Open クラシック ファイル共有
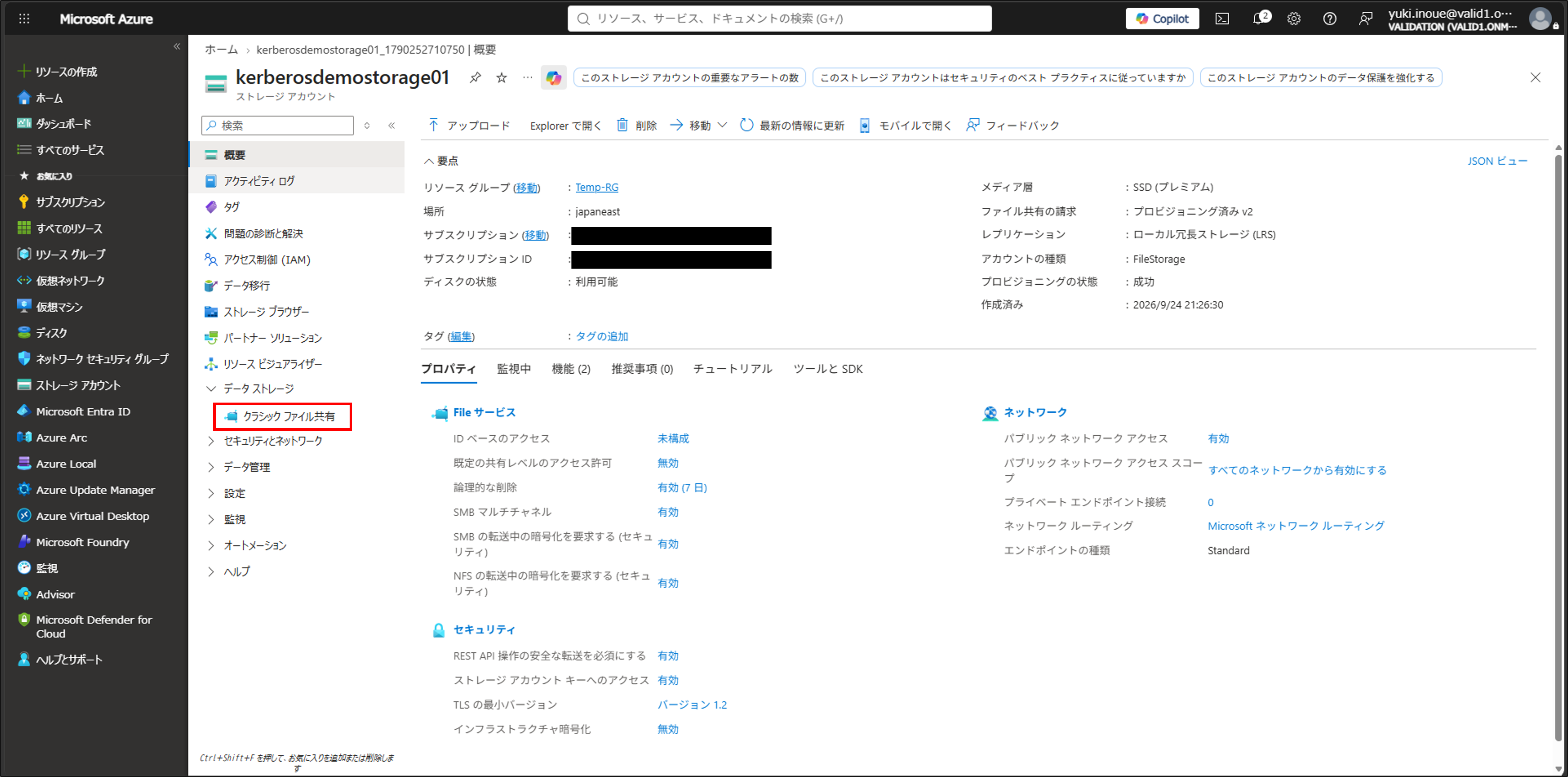 coord(282,416)
